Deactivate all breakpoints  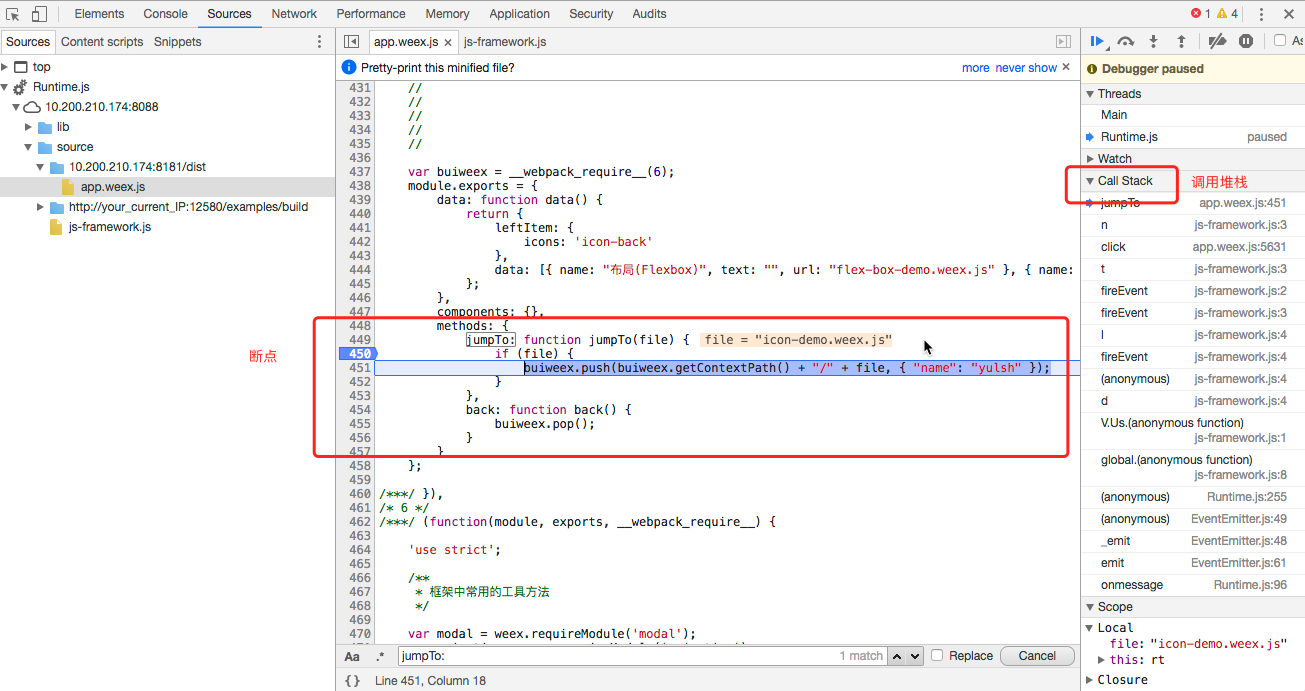click(1217, 41)
